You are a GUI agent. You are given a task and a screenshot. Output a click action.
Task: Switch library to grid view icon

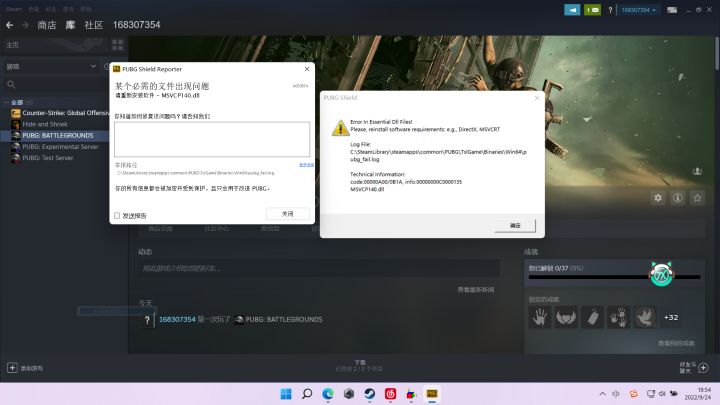pos(118,45)
